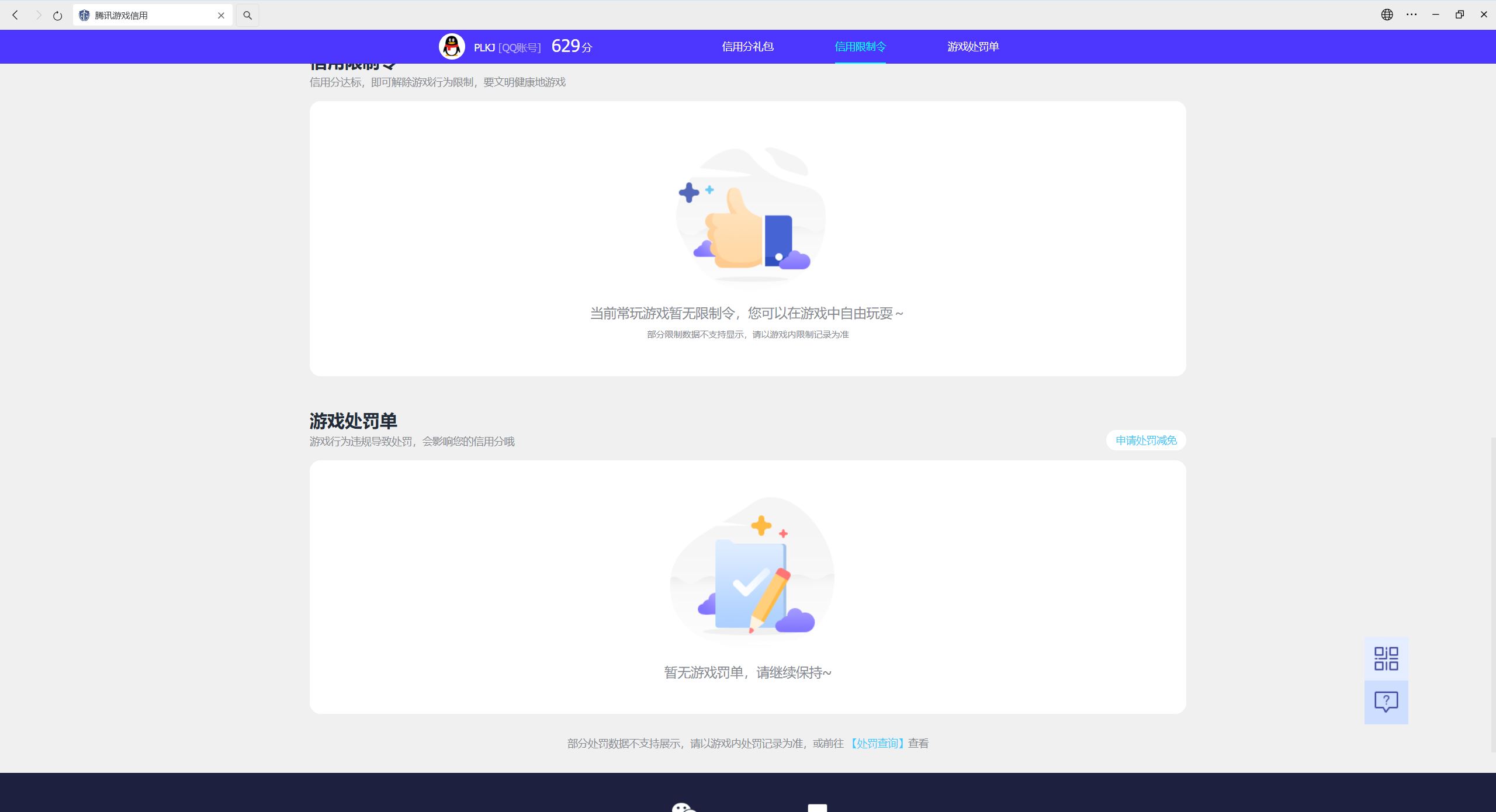Click the PLKJ [QQ账号] account label
This screenshot has height=812, width=1496.
(x=507, y=46)
